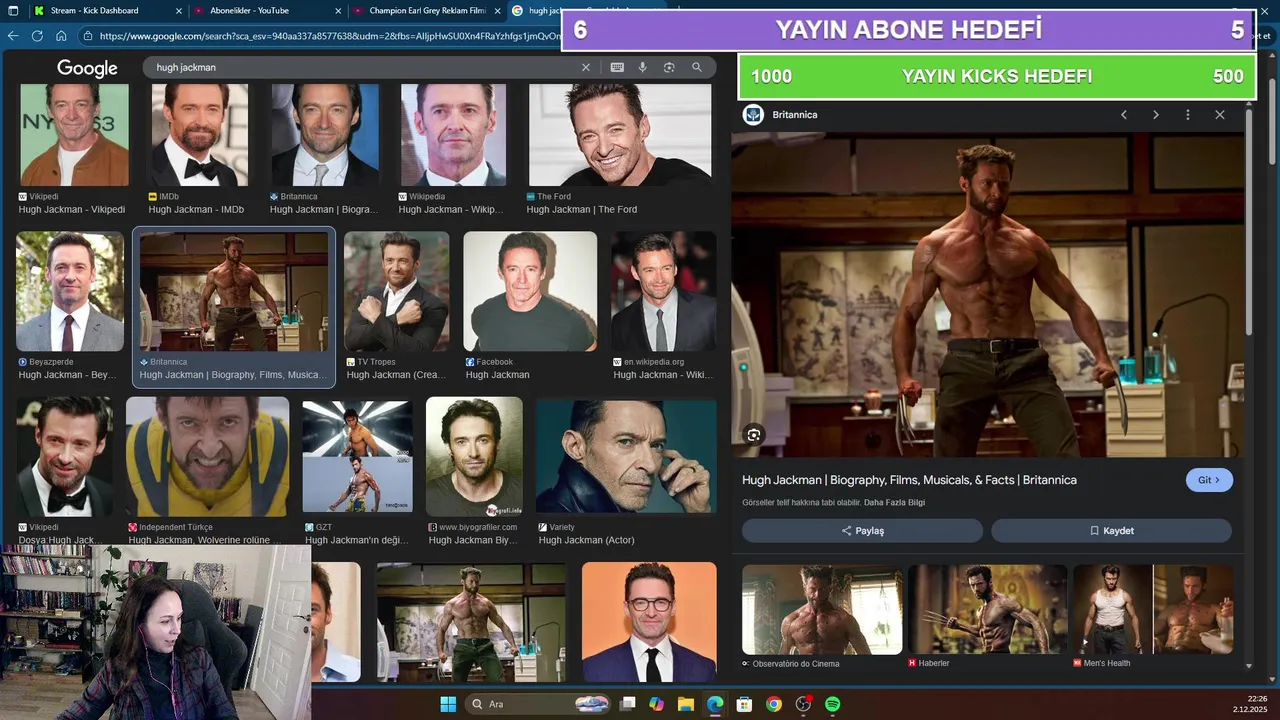1280x720 pixels.
Task: Open Task View on the taskbar
Action: pyautogui.click(x=627, y=704)
